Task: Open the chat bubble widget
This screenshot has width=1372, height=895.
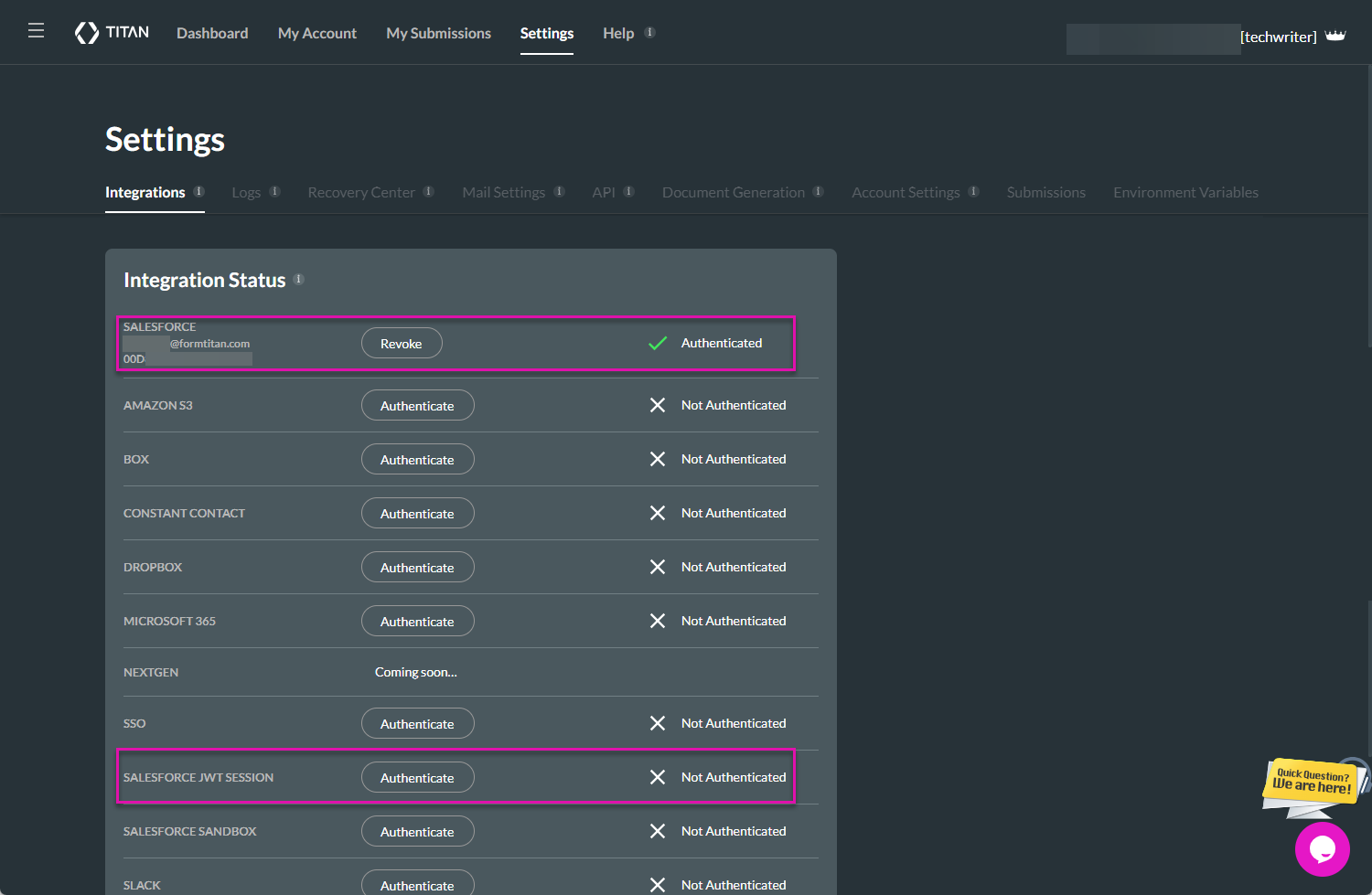Action: pyautogui.click(x=1323, y=849)
